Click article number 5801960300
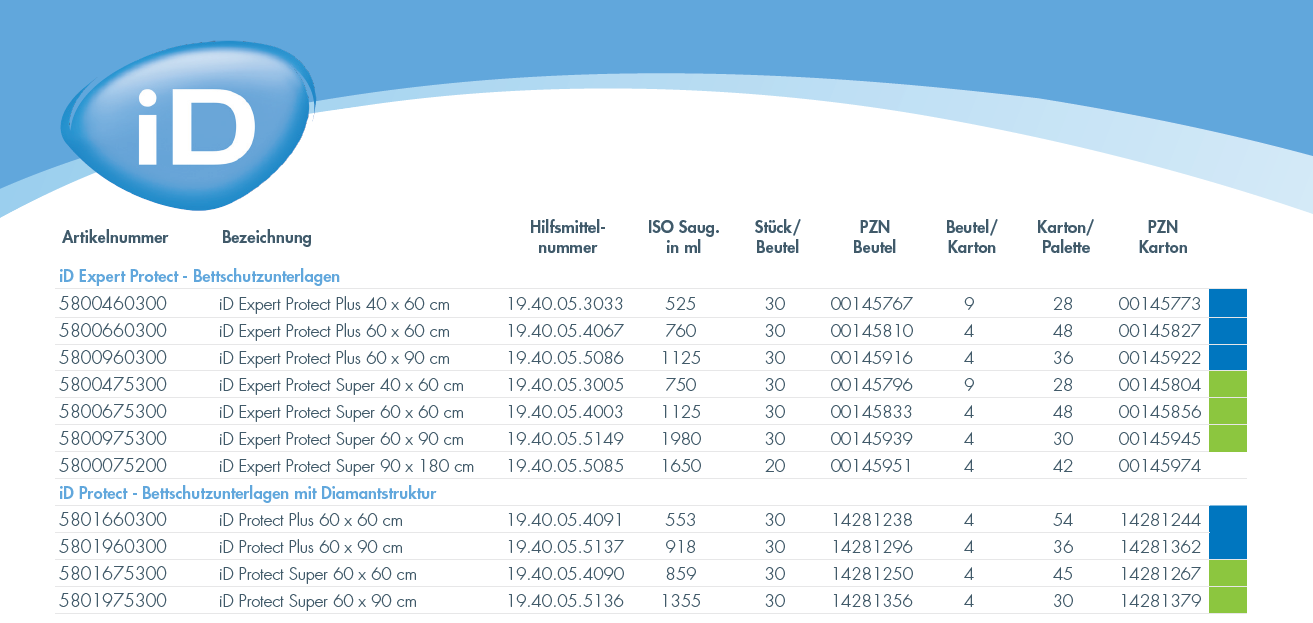 (x=113, y=546)
